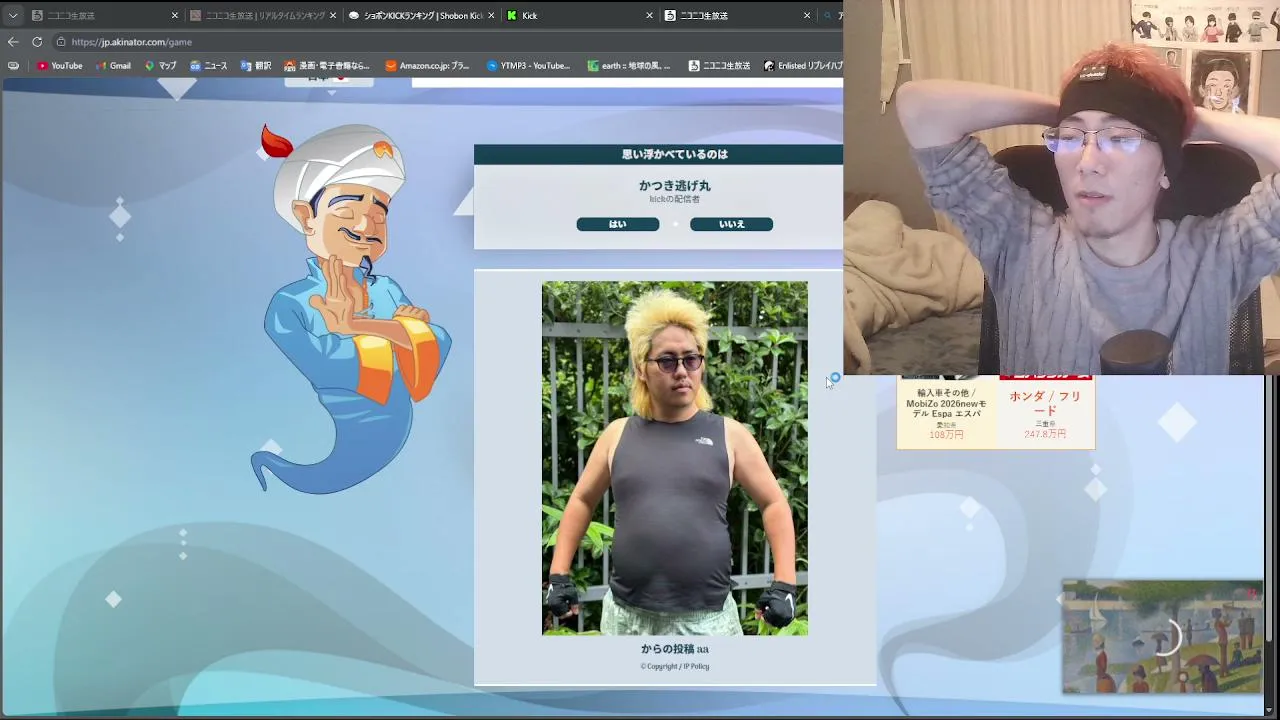Click the floating painting video player
Viewport: 1280px width, 720px height.
point(1162,636)
